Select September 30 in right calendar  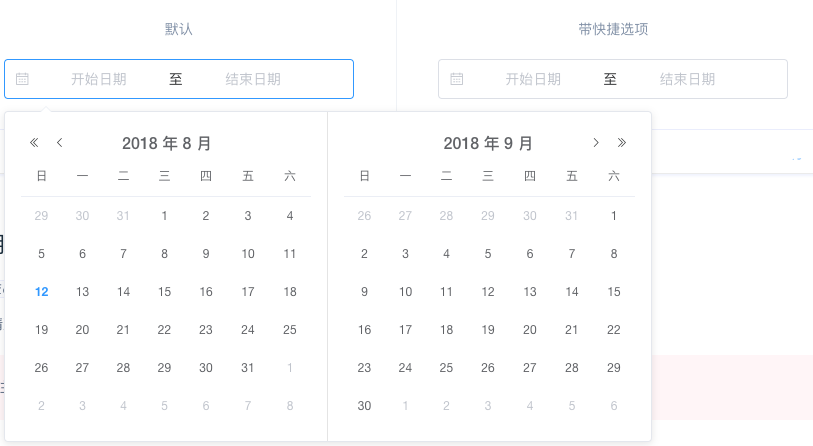tap(364, 406)
